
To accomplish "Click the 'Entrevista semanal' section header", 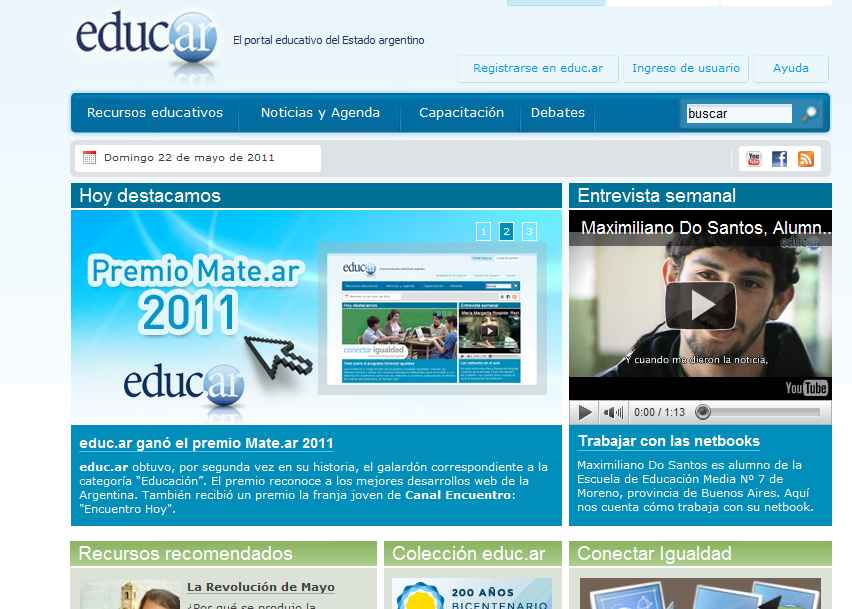I will (x=700, y=196).
